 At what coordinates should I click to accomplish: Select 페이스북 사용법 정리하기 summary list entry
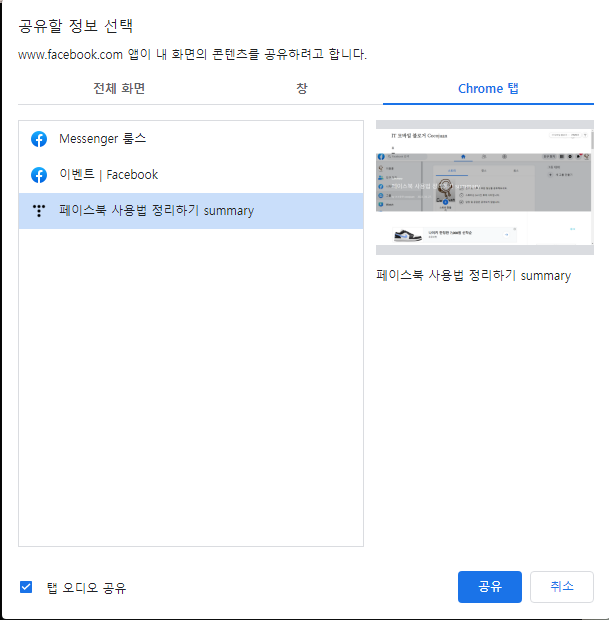click(x=191, y=211)
